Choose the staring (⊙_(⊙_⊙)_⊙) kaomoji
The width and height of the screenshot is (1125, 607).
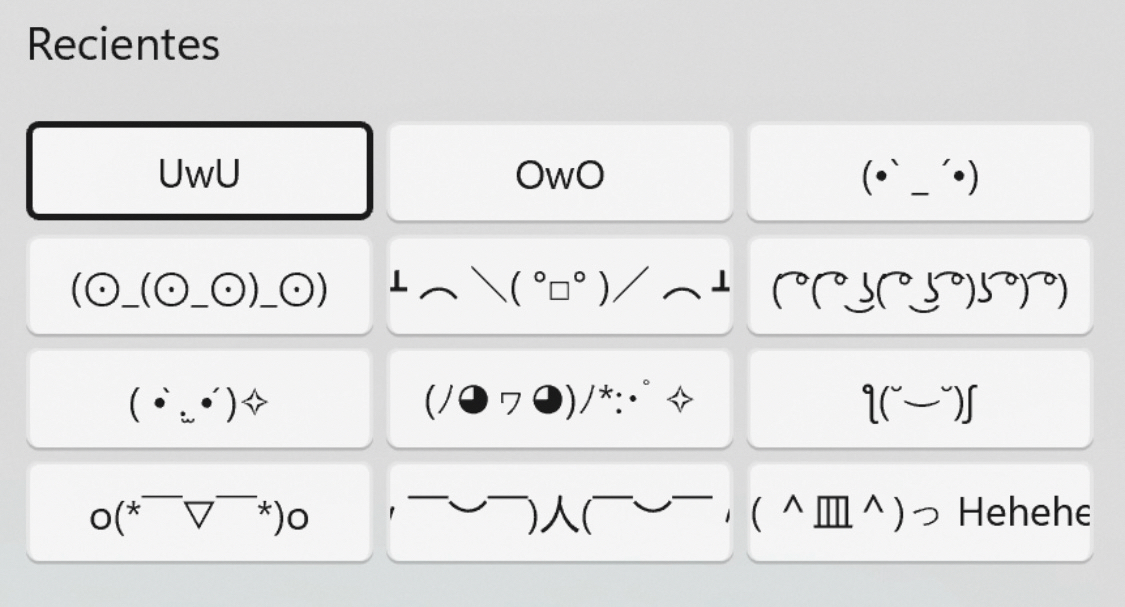pyautogui.click(x=199, y=286)
